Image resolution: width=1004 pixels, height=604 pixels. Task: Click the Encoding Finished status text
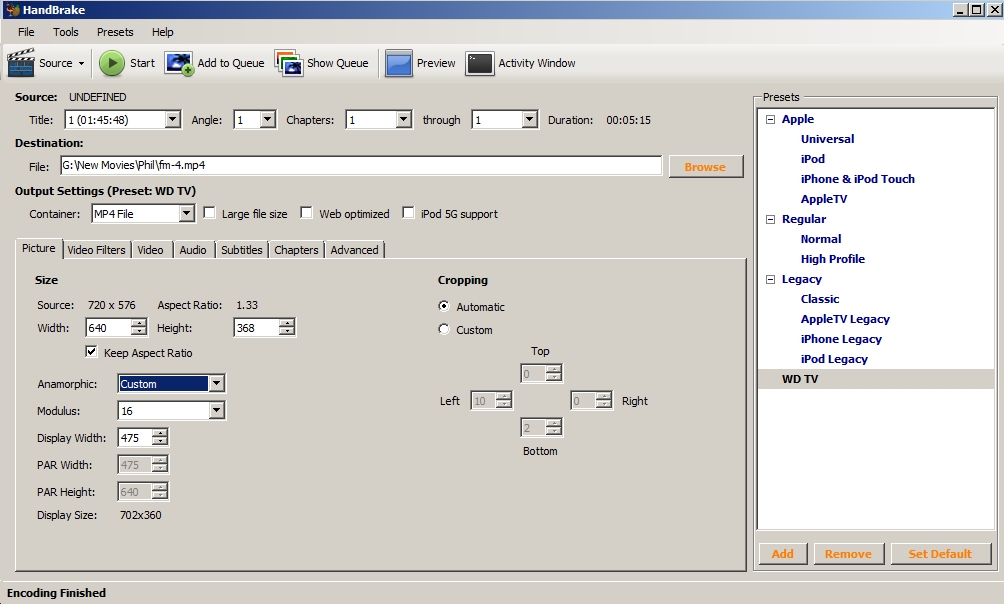tap(56, 593)
